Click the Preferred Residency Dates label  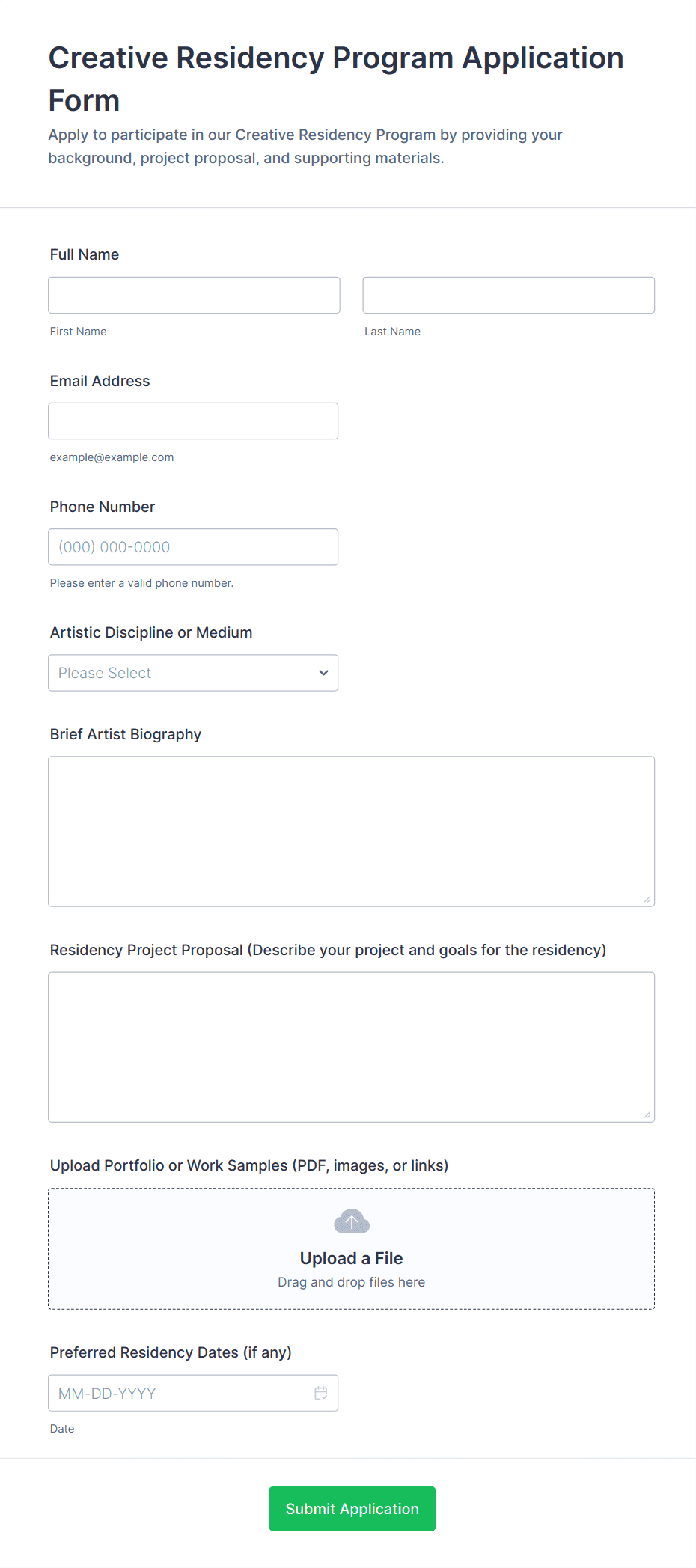[171, 1352]
